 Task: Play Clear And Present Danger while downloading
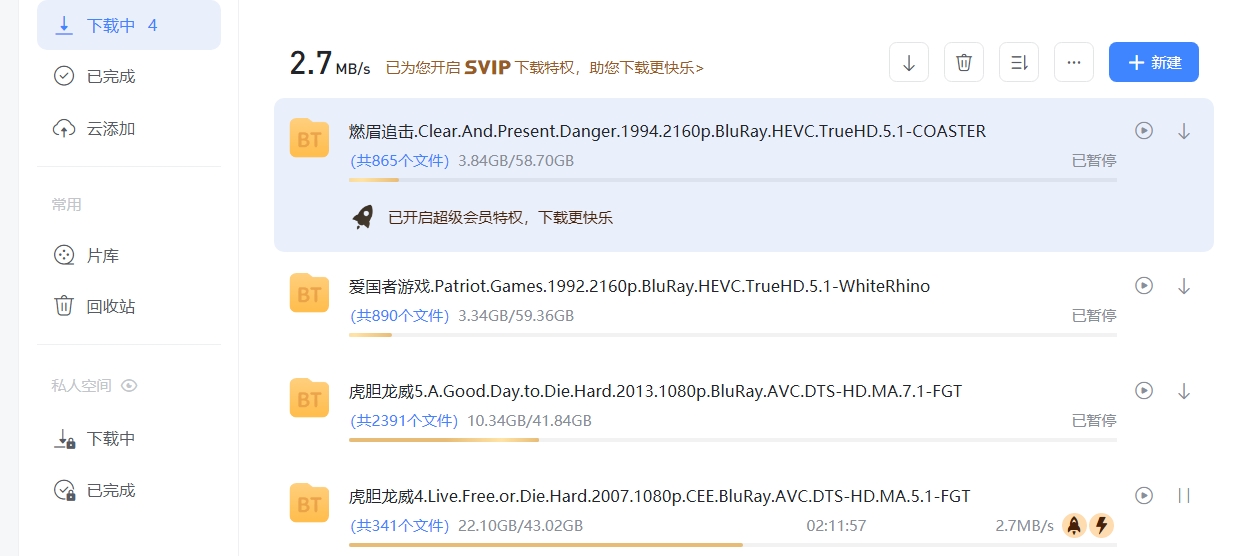[1144, 131]
